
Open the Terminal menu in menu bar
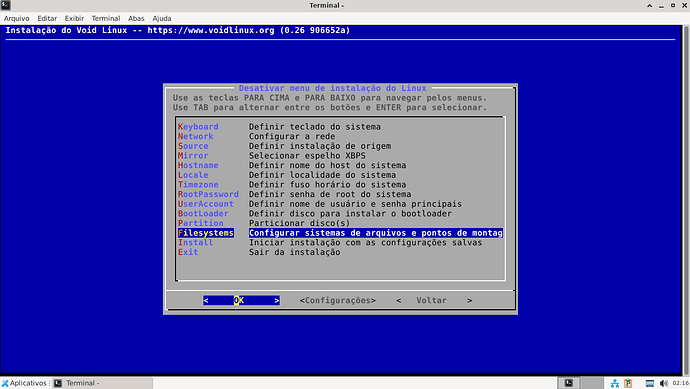tap(106, 18)
